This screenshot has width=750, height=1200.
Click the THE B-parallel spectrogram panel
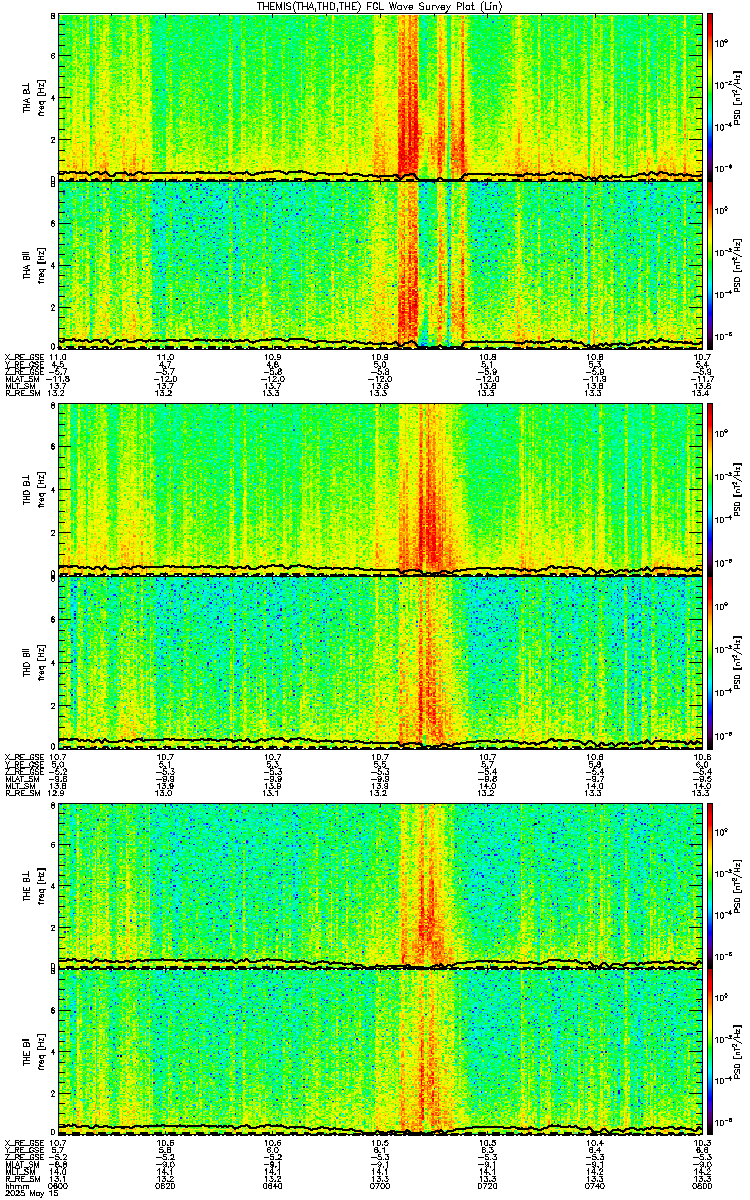(380, 1051)
